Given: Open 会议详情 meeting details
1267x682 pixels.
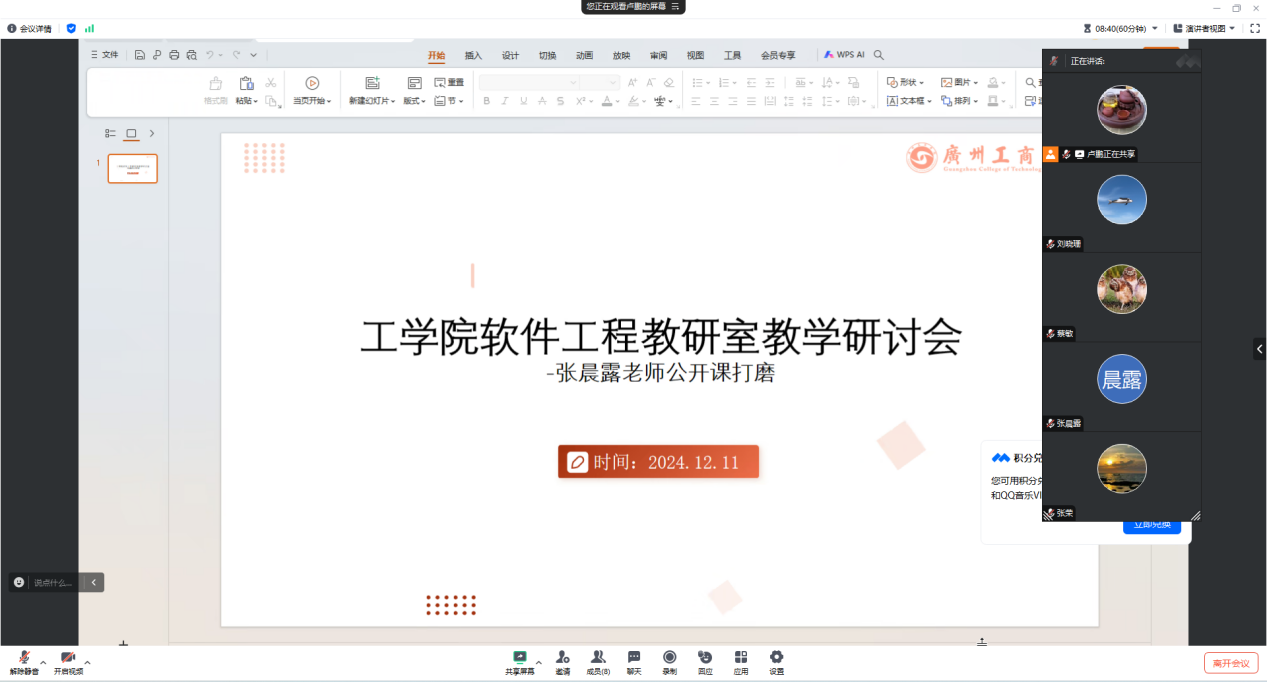Looking at the screenshot, I should tap(29, 29).
